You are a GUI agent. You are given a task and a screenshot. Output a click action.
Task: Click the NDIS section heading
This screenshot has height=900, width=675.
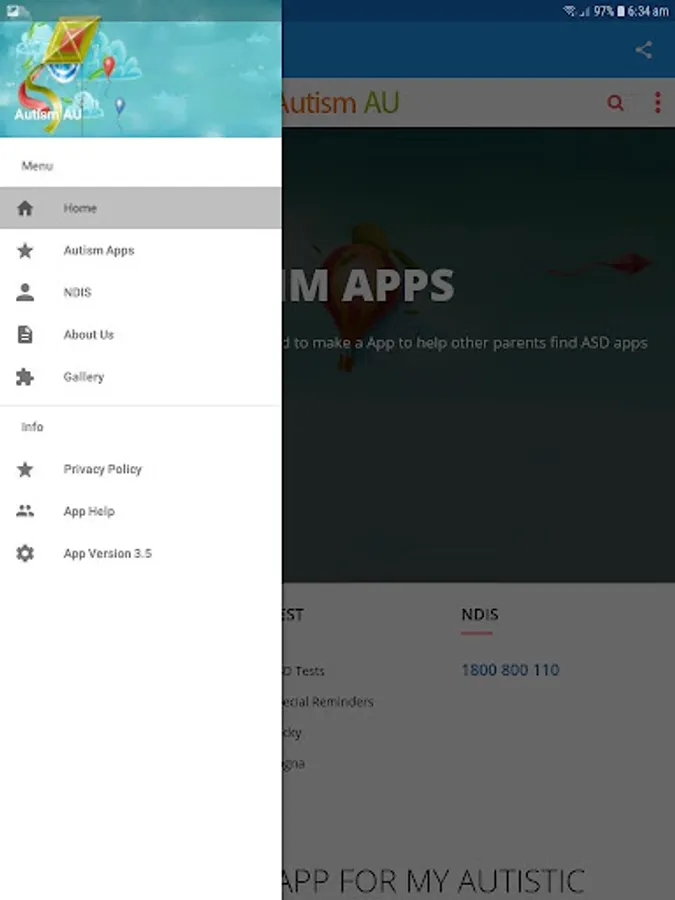[x=480, y=615]
